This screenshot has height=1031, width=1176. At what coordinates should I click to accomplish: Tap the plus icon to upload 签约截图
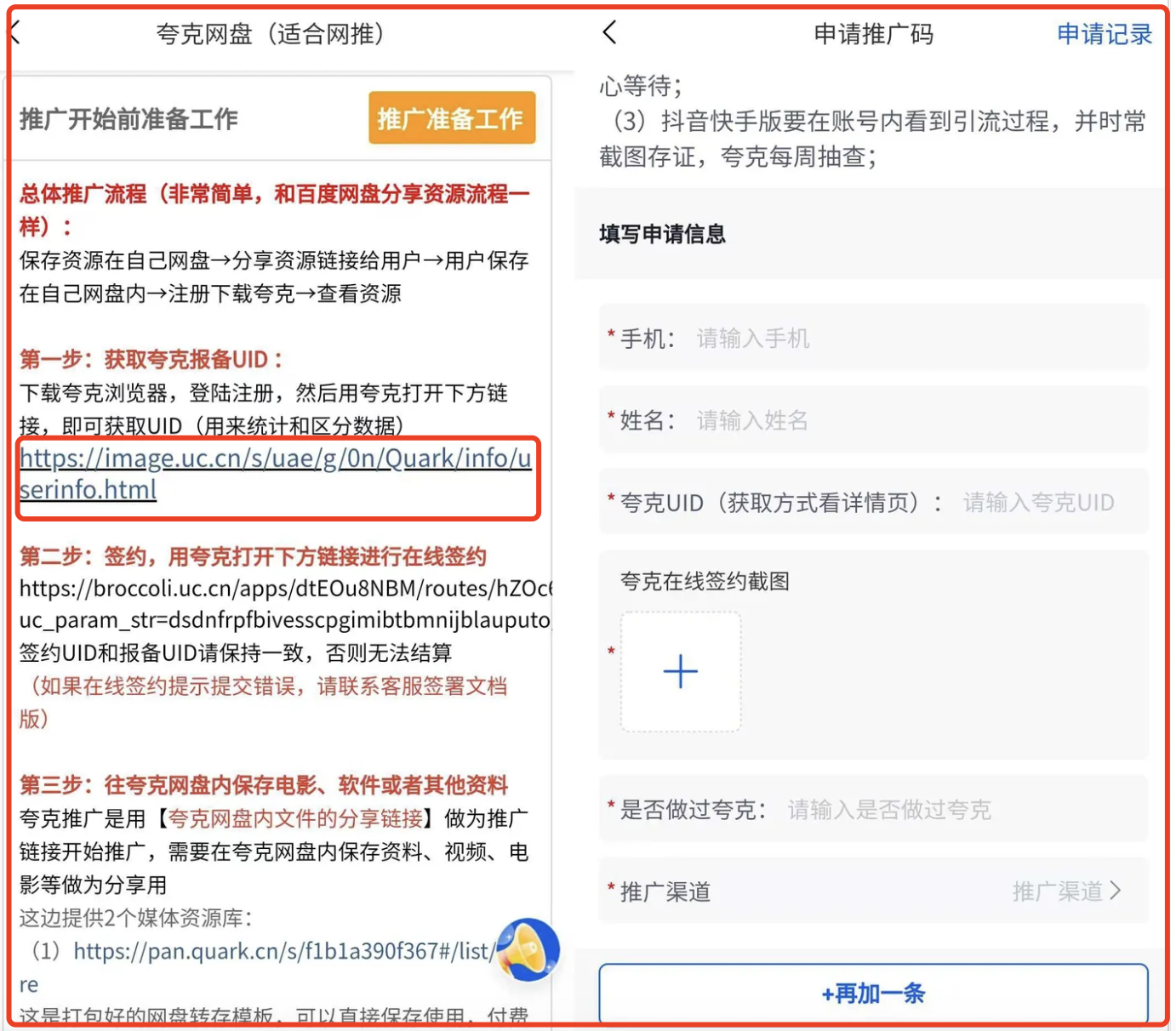(681, 672)
